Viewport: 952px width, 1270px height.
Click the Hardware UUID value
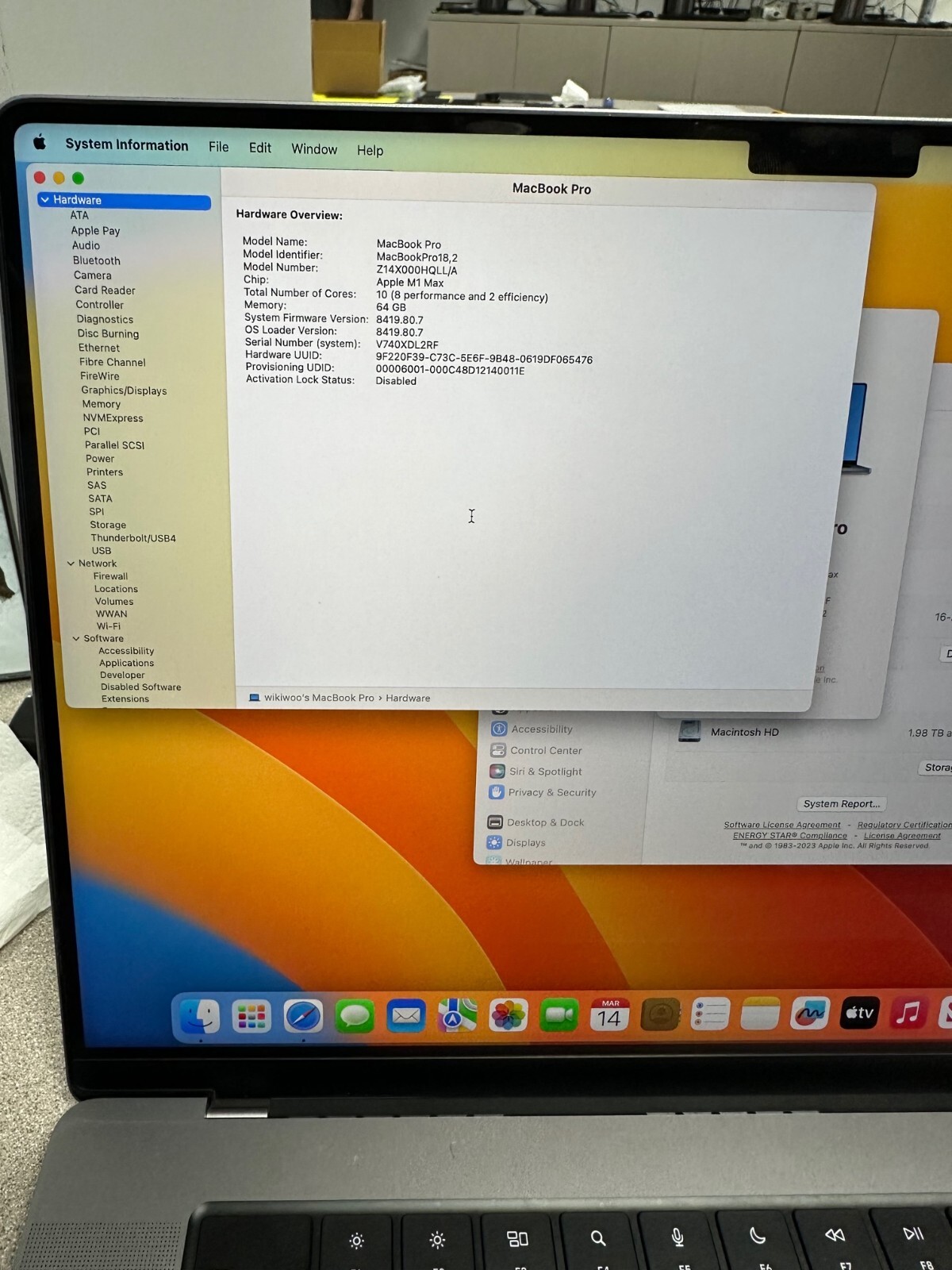pyautogui.click(x=484, y=359)
